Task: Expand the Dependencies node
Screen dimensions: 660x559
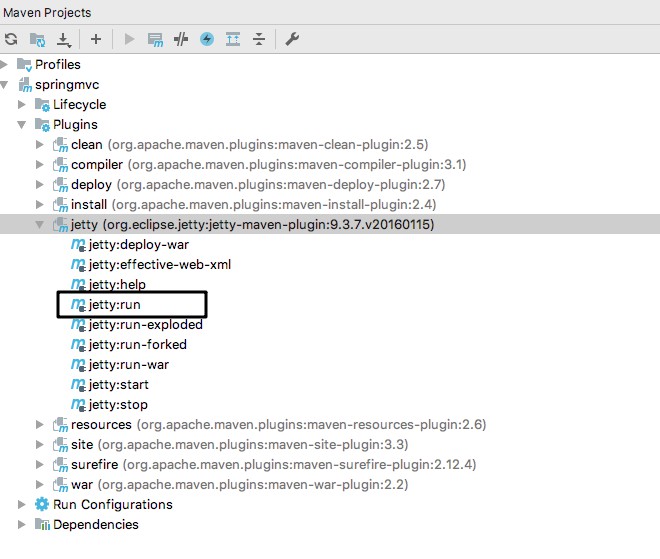Action: [x=22, y=524]
